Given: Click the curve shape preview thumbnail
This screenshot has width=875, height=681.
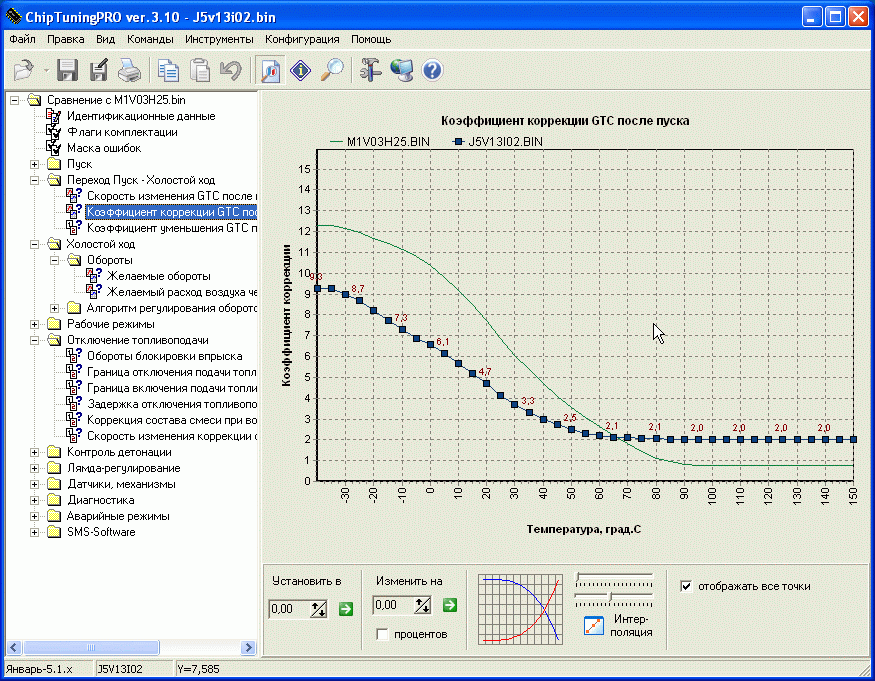Looking at the screenshot, I should click(x=520, y=610).
